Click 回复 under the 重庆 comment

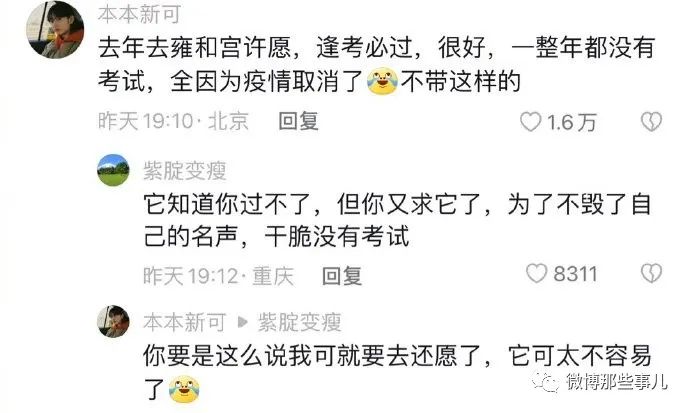pyautogui.click(x=341, y=276)
